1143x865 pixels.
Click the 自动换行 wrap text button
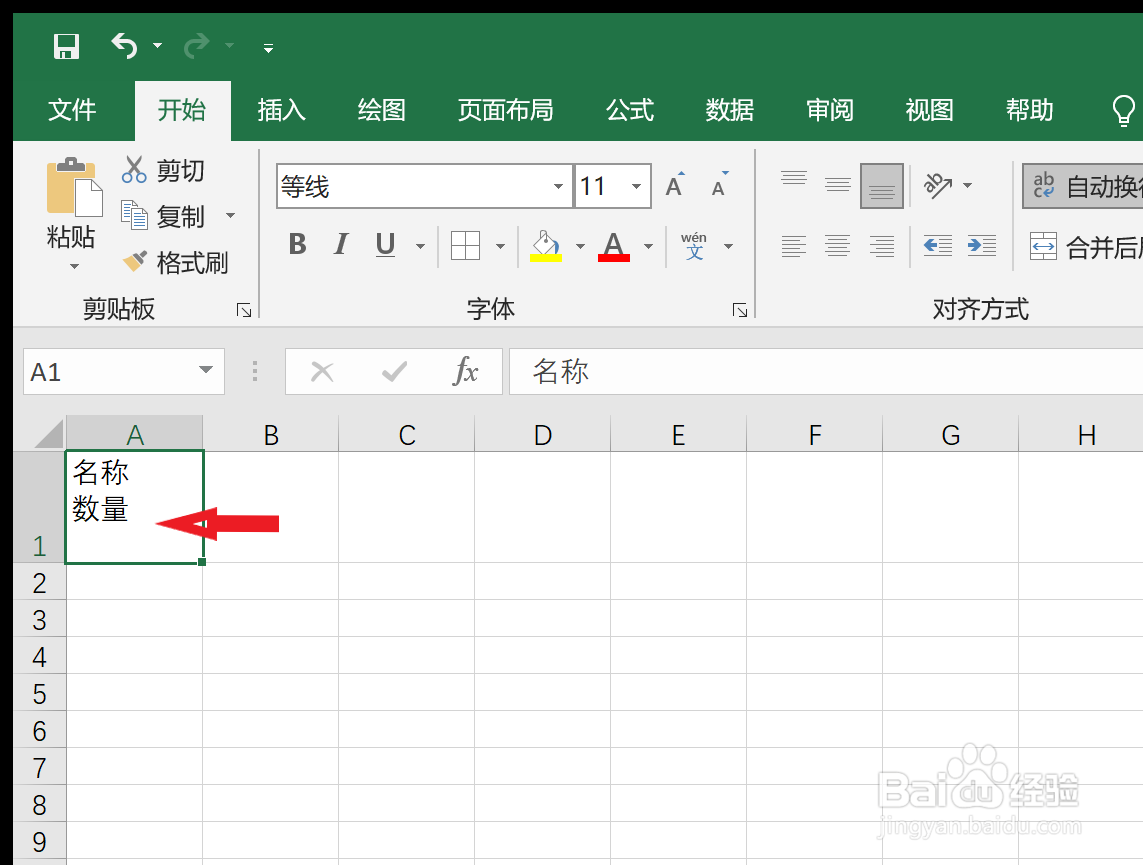pyautogui.click(x=1083, y=186)
